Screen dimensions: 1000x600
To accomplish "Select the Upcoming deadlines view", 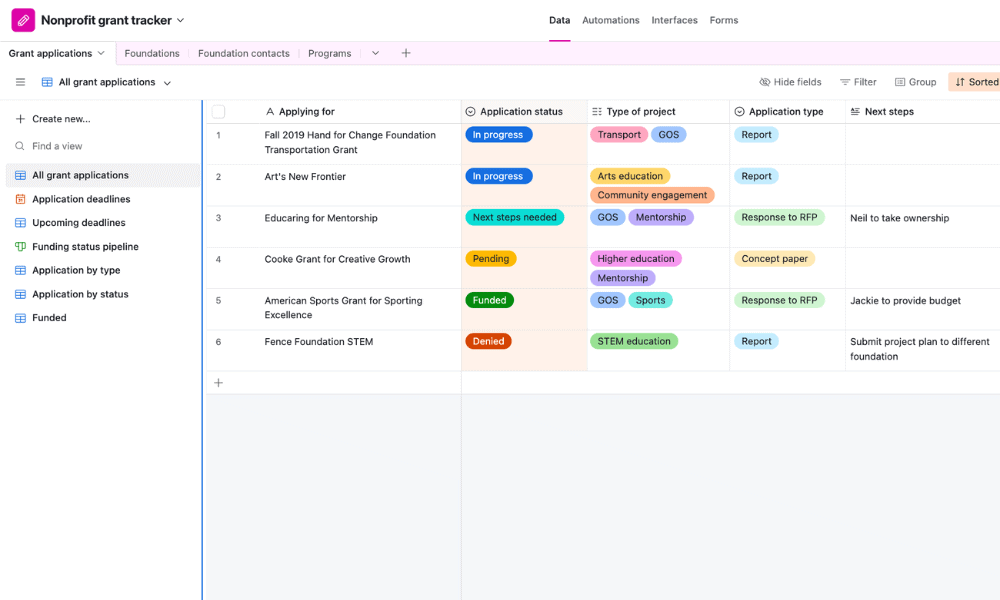I will pos(79,223).
